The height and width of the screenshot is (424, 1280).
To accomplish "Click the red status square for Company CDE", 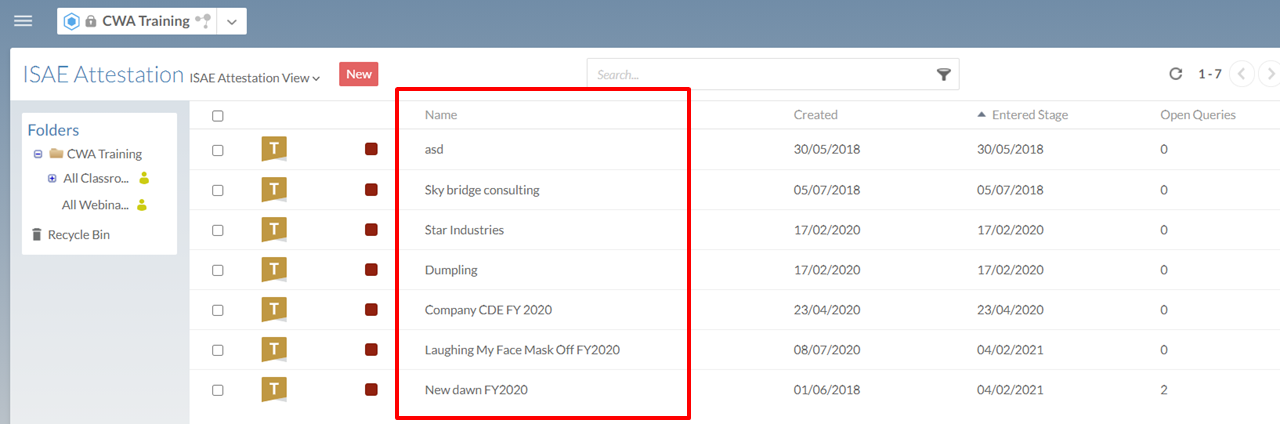I will [371, 310].
